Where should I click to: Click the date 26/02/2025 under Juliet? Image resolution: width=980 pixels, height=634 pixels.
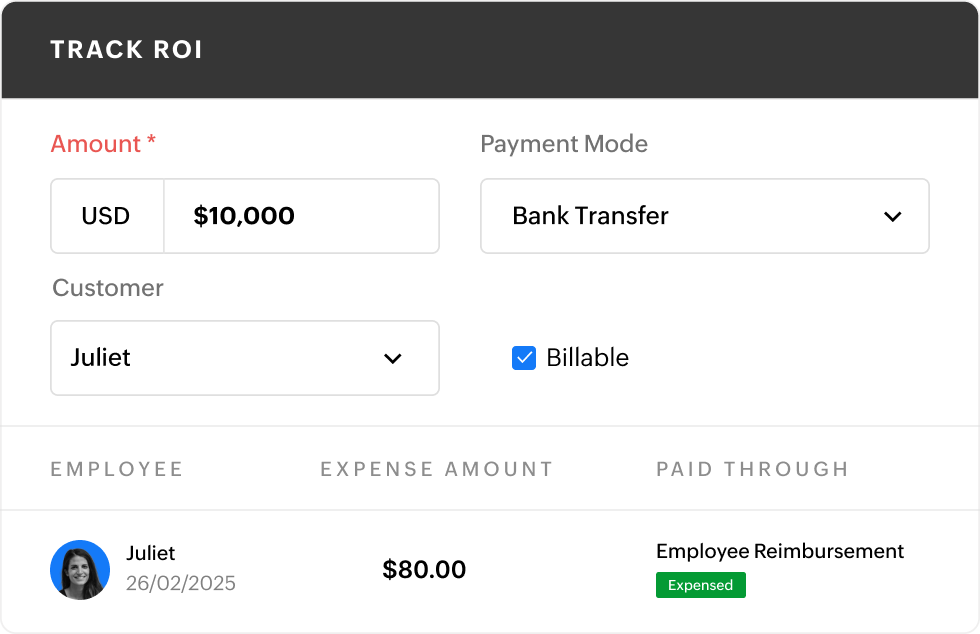coord(180,583)
